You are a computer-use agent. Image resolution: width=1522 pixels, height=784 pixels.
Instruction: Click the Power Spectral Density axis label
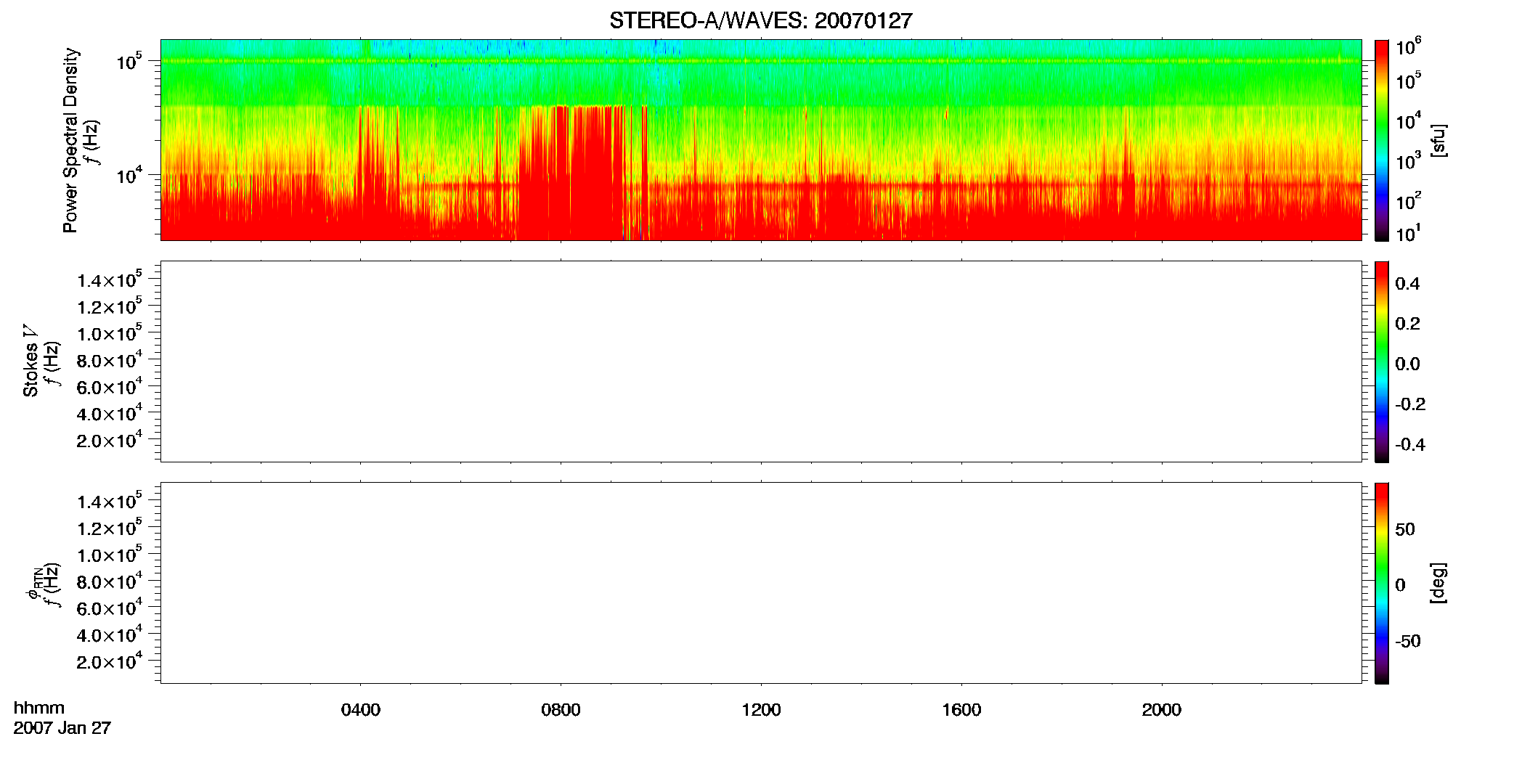tap(70, 140)
